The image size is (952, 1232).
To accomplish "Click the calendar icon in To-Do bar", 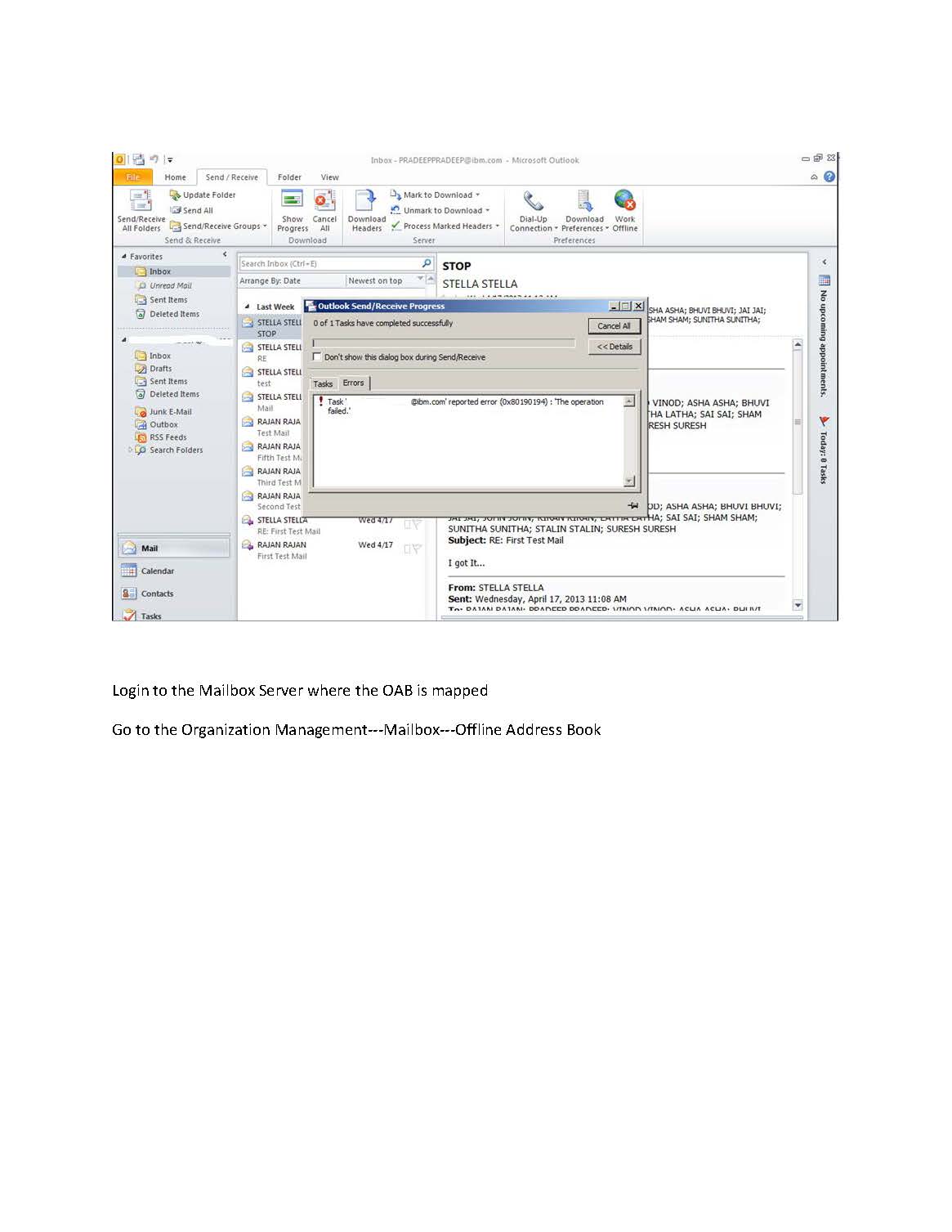I will tap(824, 280).
